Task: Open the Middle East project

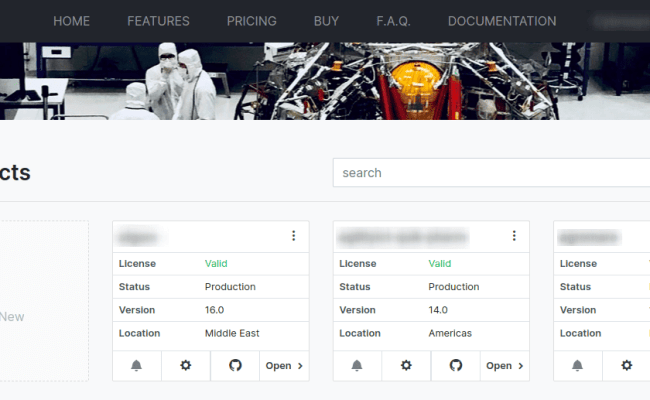Action: point(284,366)
